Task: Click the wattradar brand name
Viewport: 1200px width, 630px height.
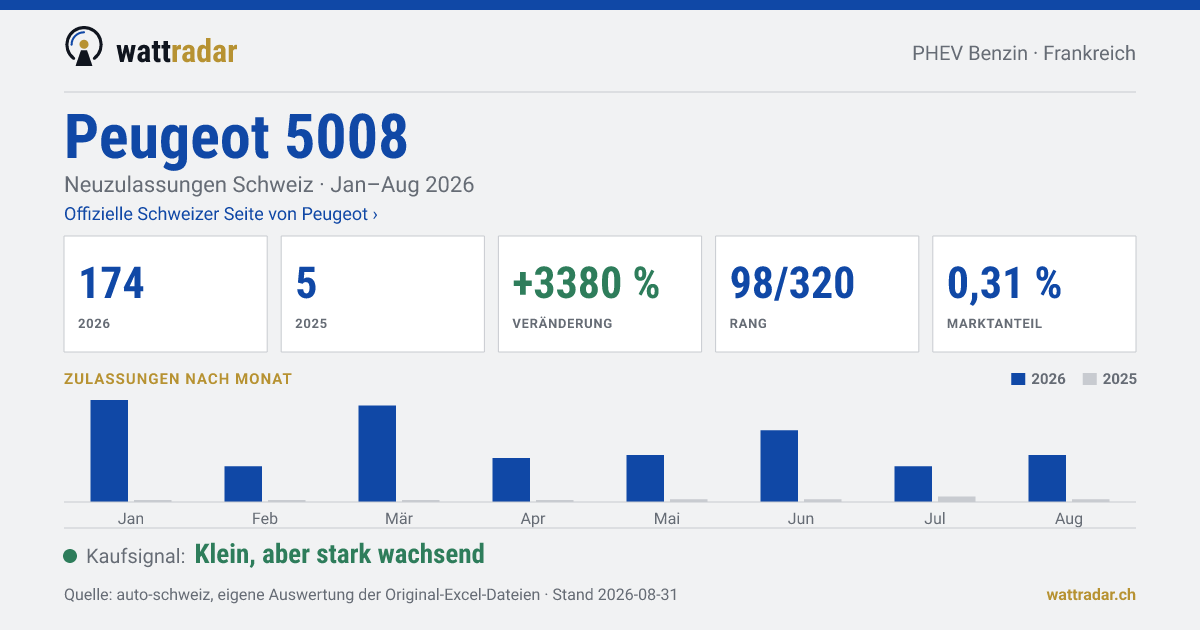Action: point(177,51)
